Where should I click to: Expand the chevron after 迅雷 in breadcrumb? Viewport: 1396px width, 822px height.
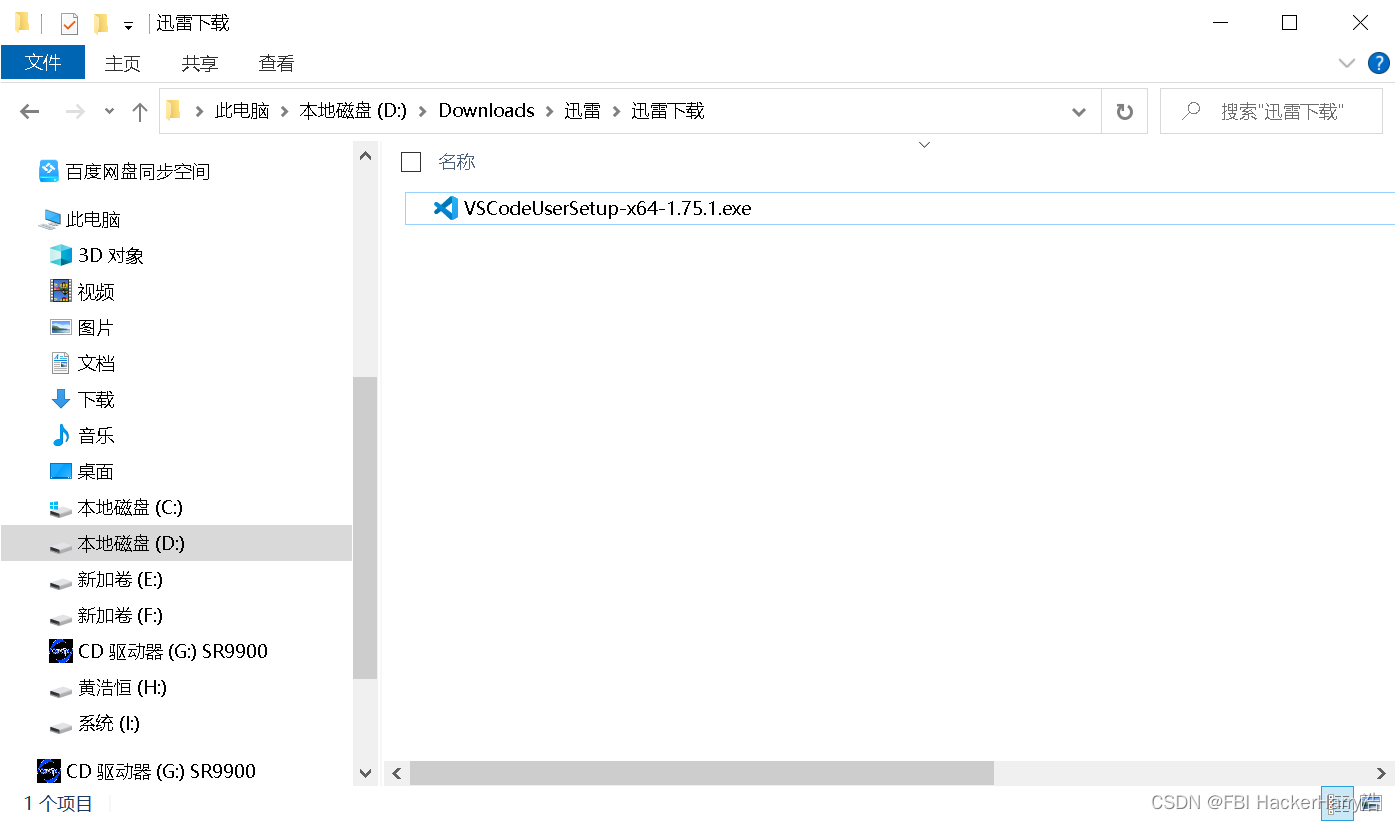(616, 111)
